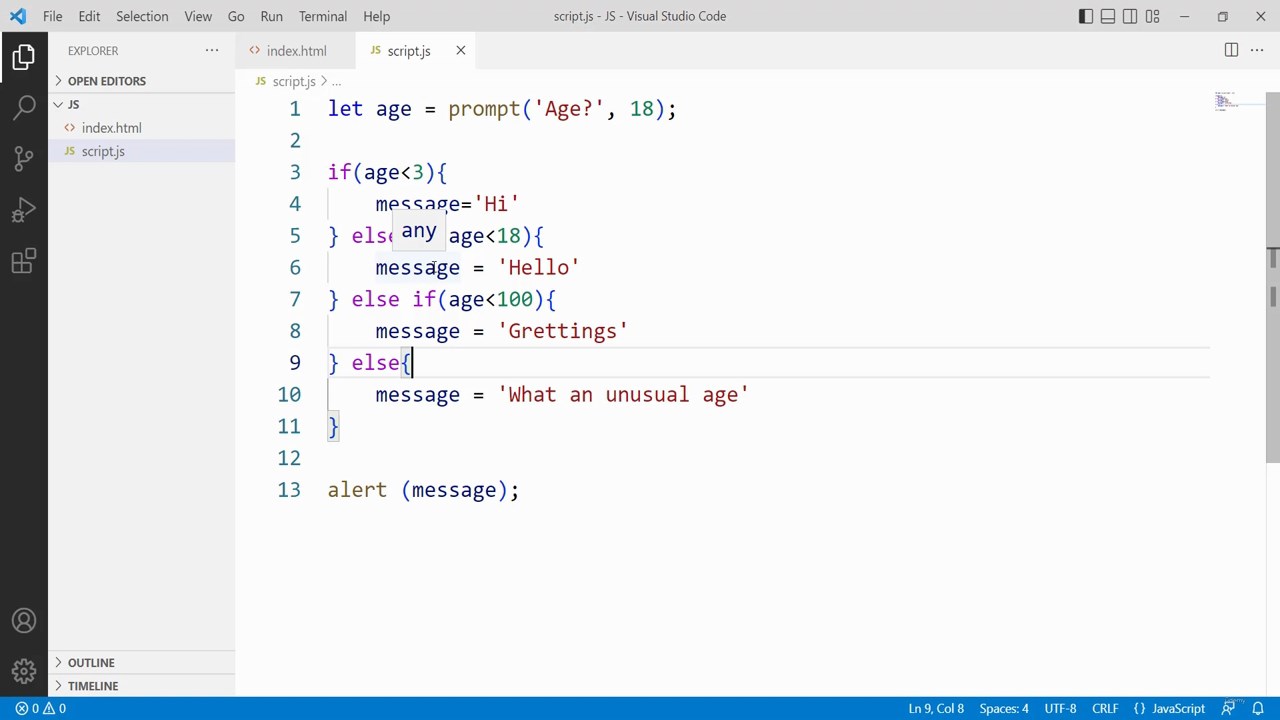Click the VS Code logo icon
Image resolution: width=1280 pixels, height=720 pixels.
[x=18, y=16]
